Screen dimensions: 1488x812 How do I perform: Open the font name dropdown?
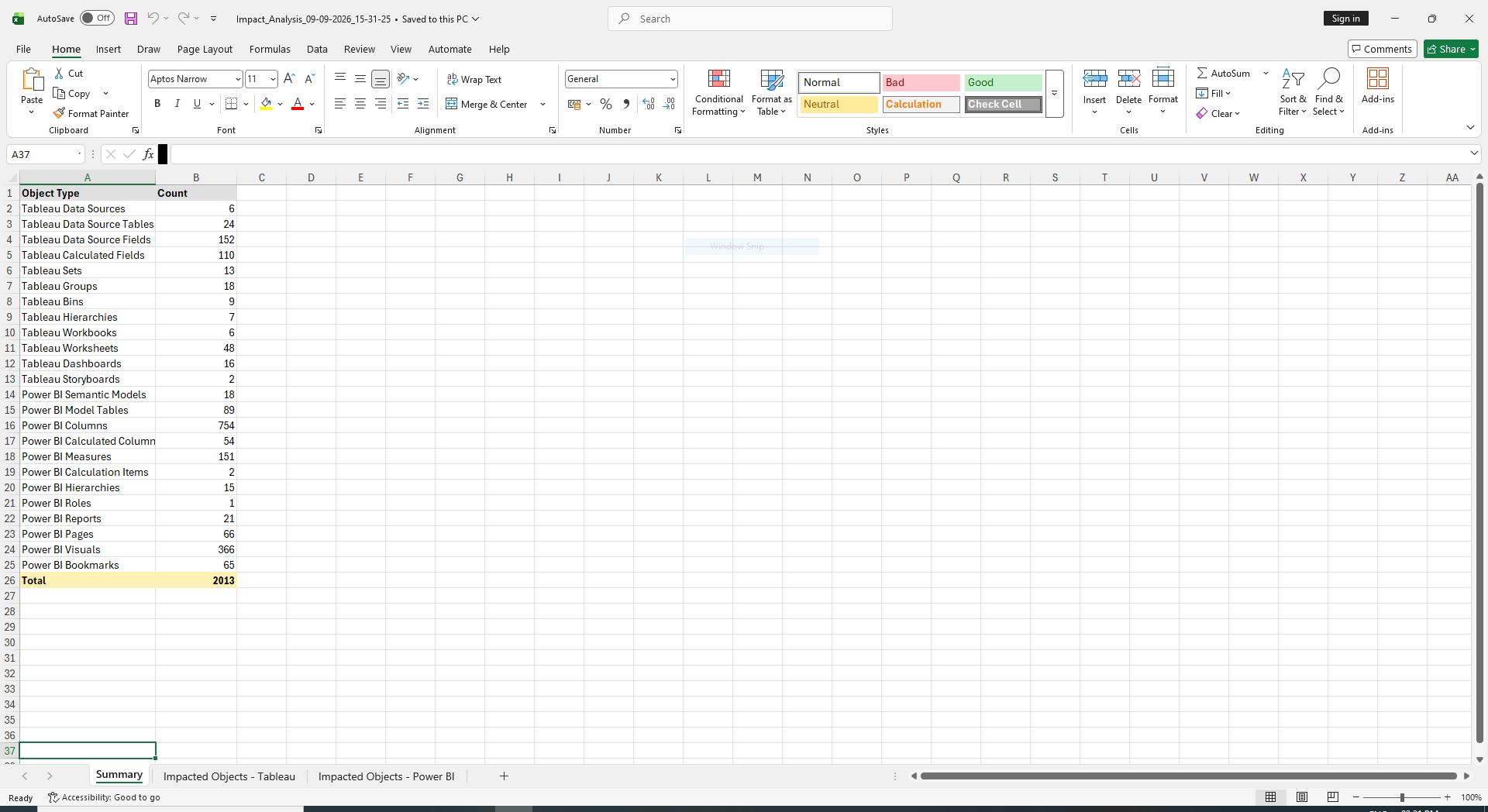(238, 79)
